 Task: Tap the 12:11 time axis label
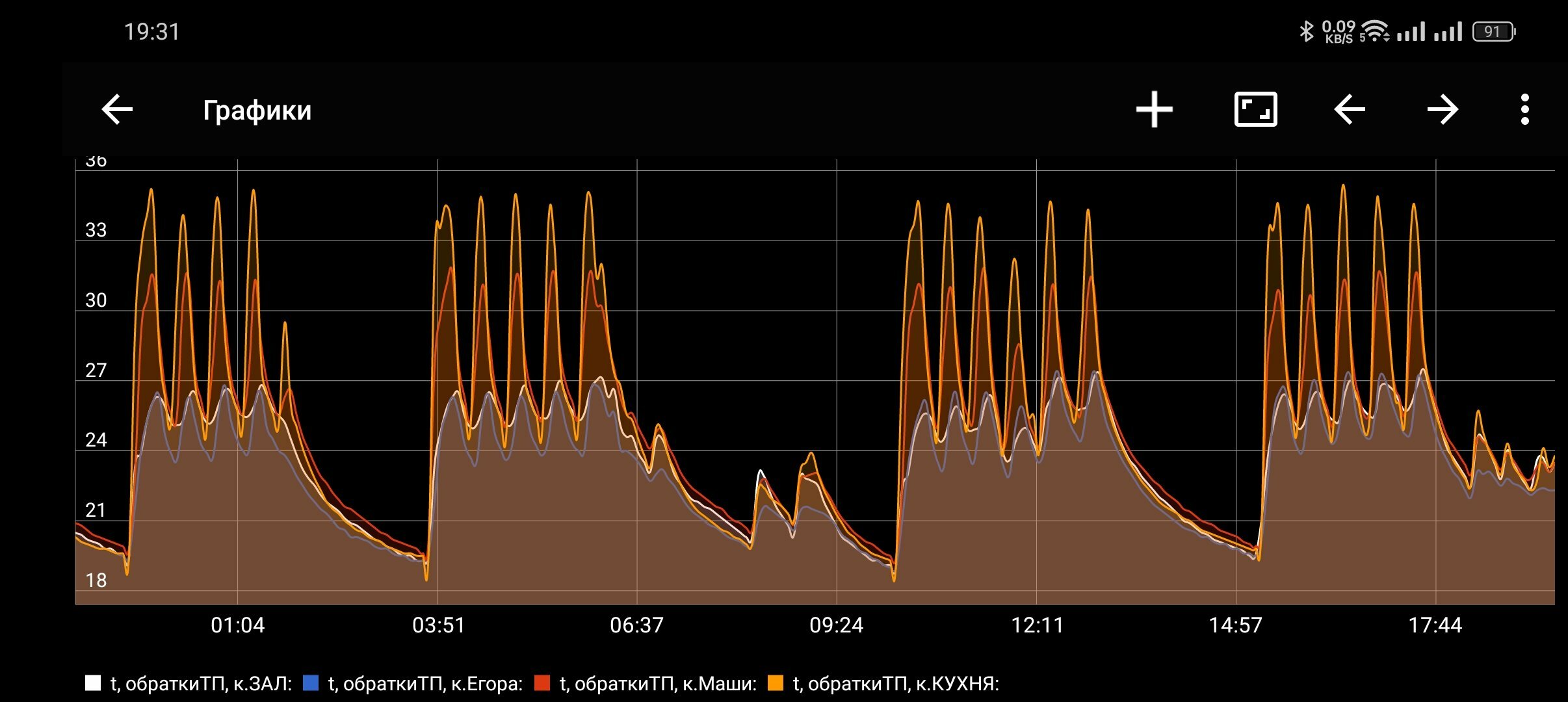[x=1038, y=625]
